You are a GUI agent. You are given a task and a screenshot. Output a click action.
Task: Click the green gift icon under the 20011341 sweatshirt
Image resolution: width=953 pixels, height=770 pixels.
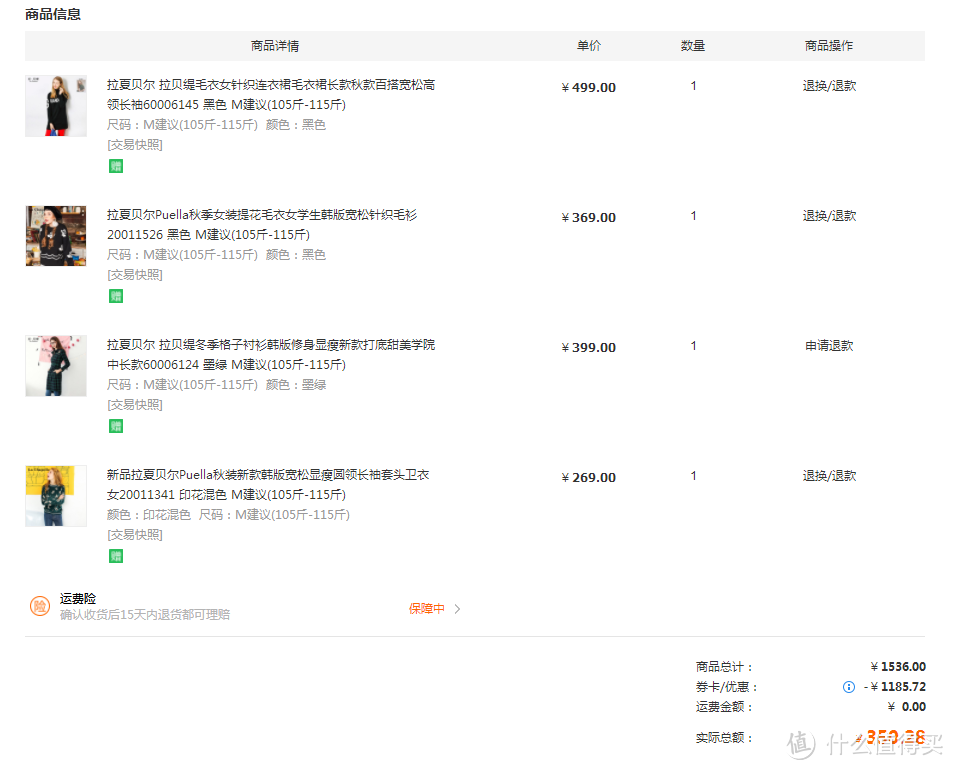coord(115,556)
